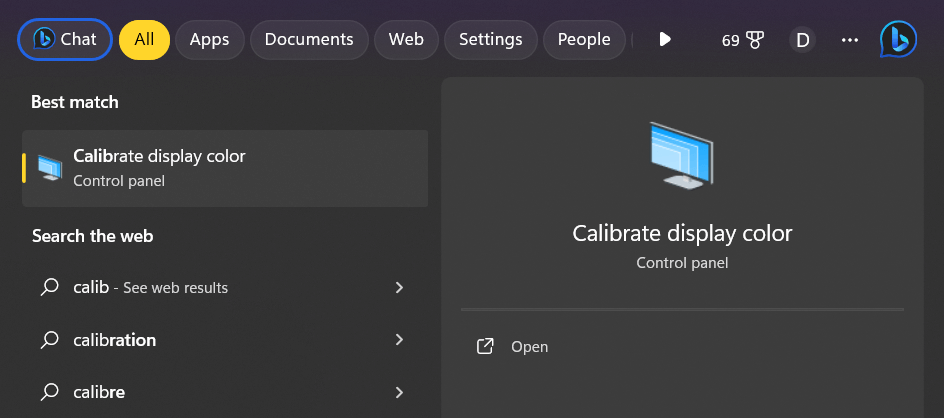This screenshot has height=418, width=944.
Task: Click the large Bing icon at top right
Action: click(x=897, y=40)
